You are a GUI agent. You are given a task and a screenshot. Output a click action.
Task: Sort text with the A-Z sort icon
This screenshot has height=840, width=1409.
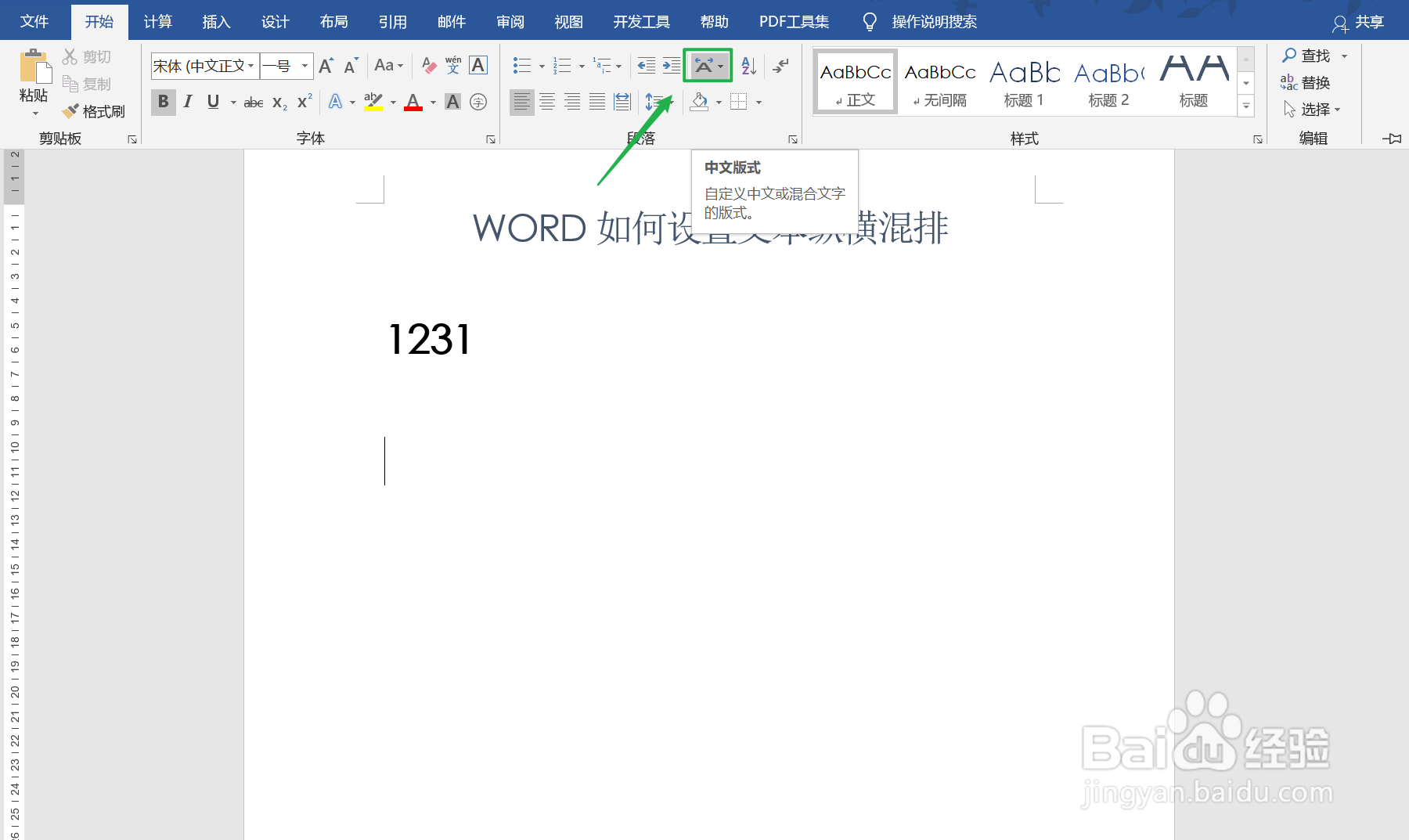[x=749, y=66]
